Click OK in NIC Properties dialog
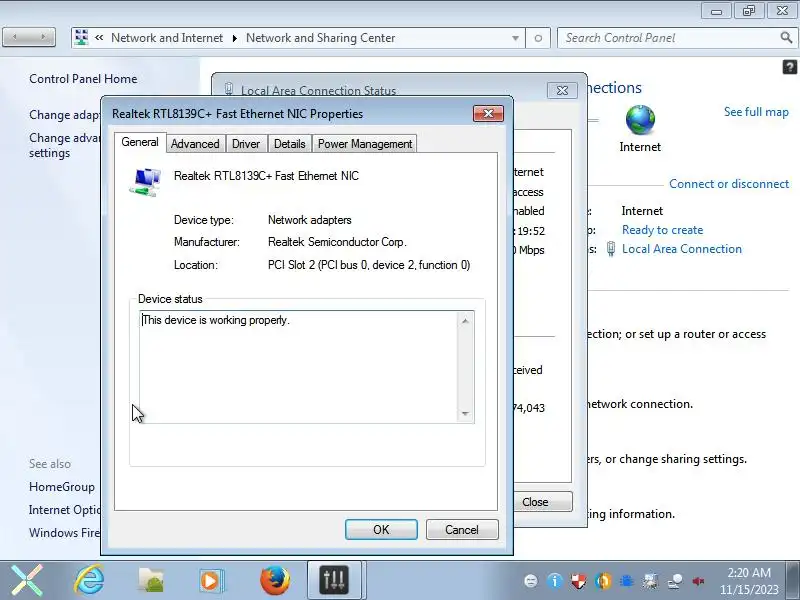 click(381, 530)
